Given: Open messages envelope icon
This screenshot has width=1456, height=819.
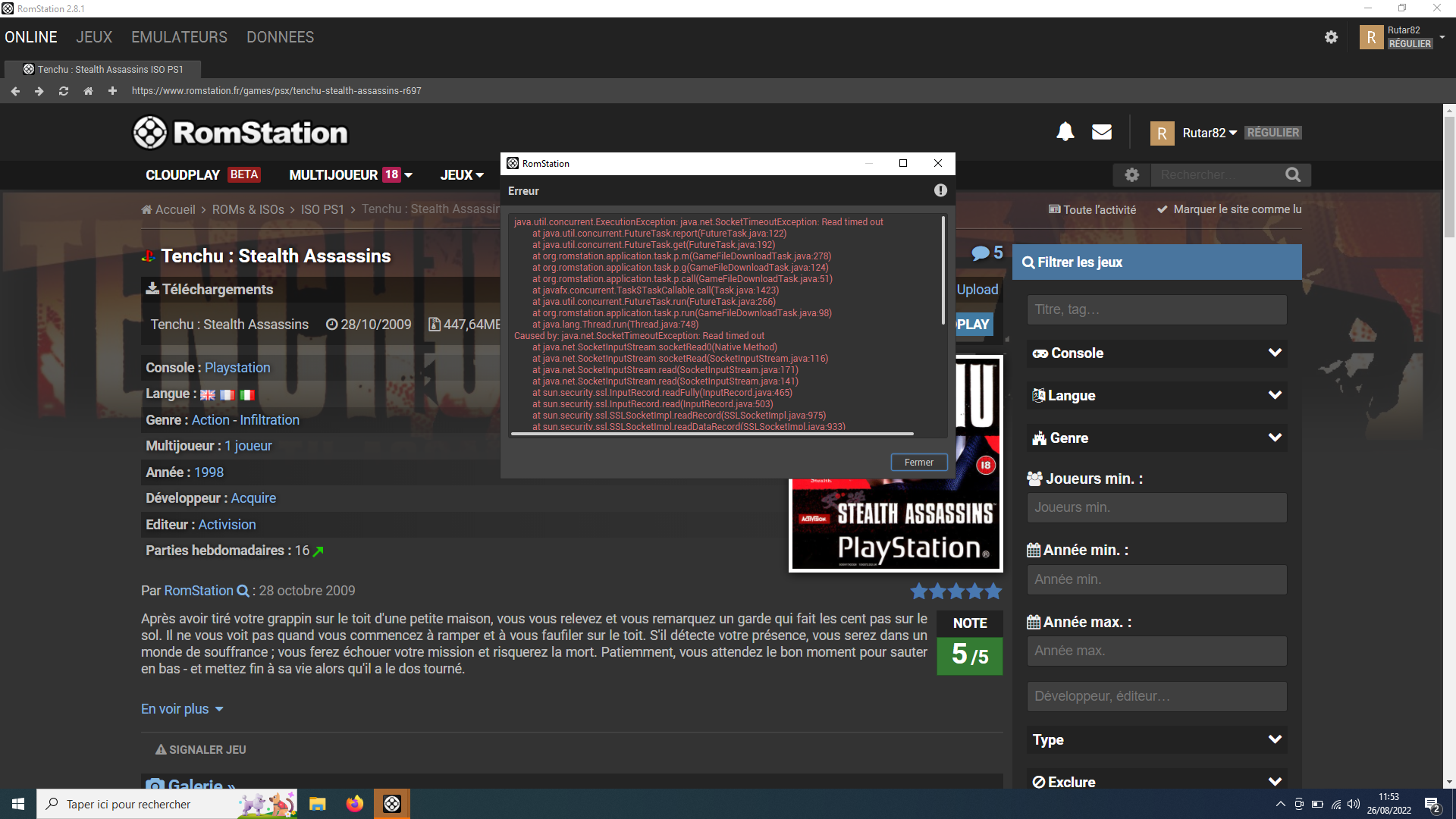Looking at the screenshot, I should click(1102, 132).
